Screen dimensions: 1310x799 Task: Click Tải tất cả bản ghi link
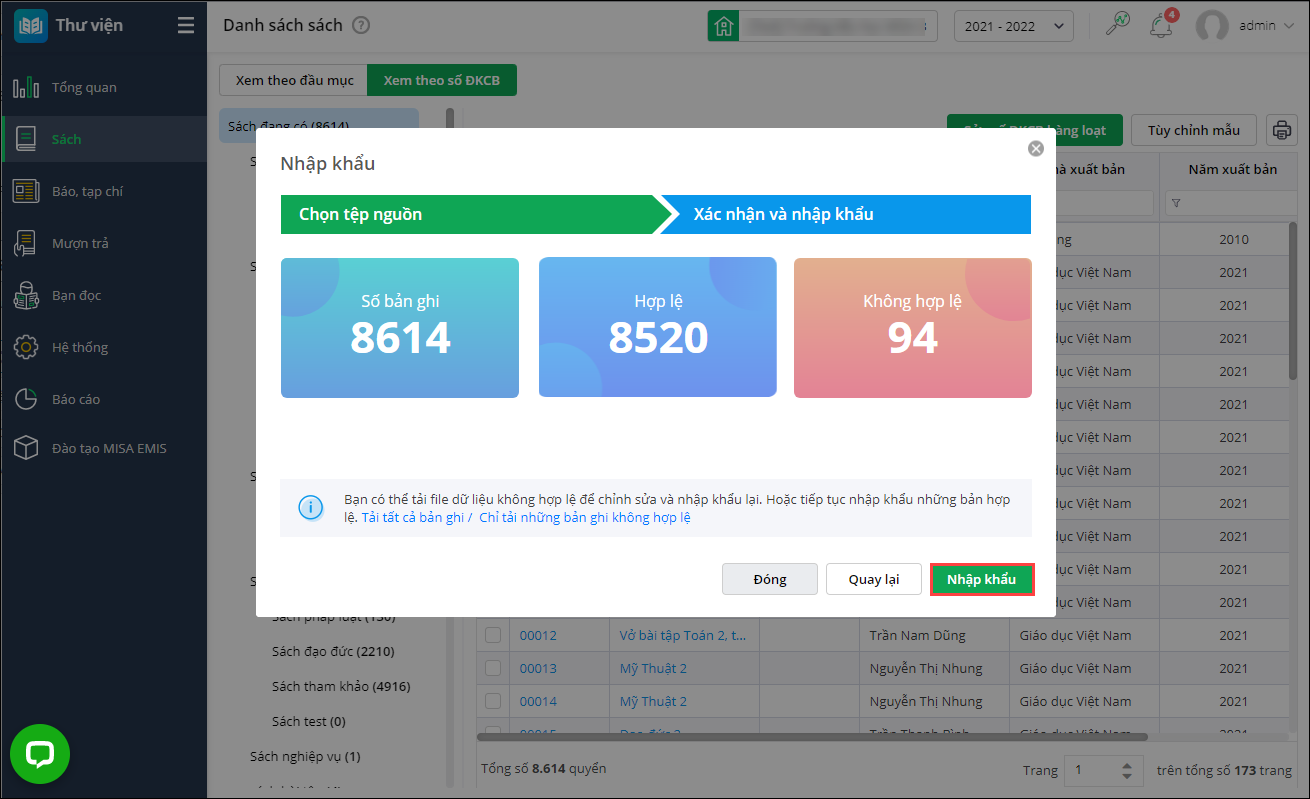point(413,518)
